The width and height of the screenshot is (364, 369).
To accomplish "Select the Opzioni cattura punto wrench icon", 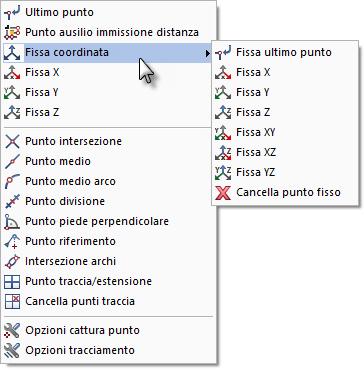I will click(12, 331).
